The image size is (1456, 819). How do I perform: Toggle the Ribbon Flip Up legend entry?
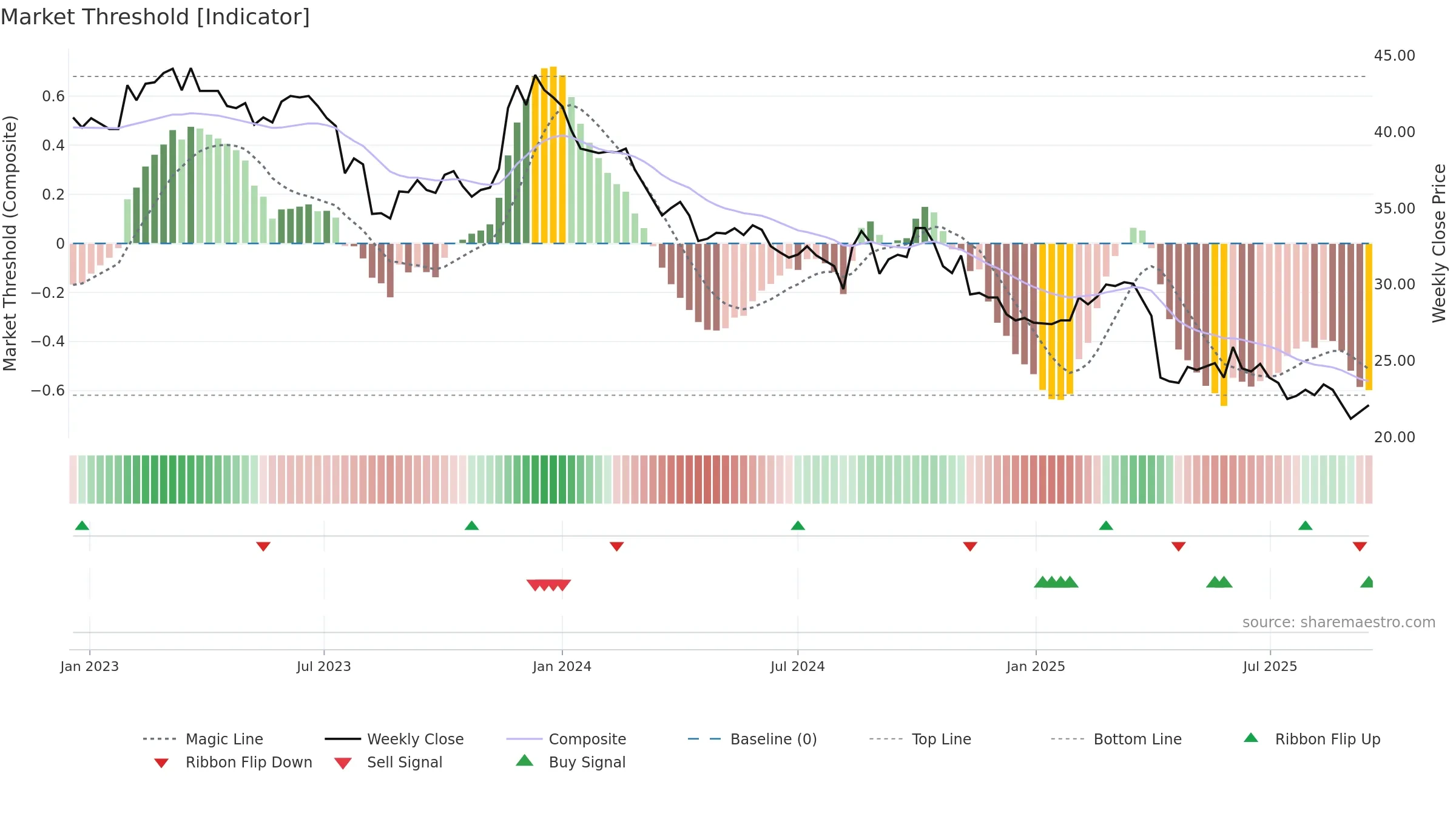(1312, 739)
